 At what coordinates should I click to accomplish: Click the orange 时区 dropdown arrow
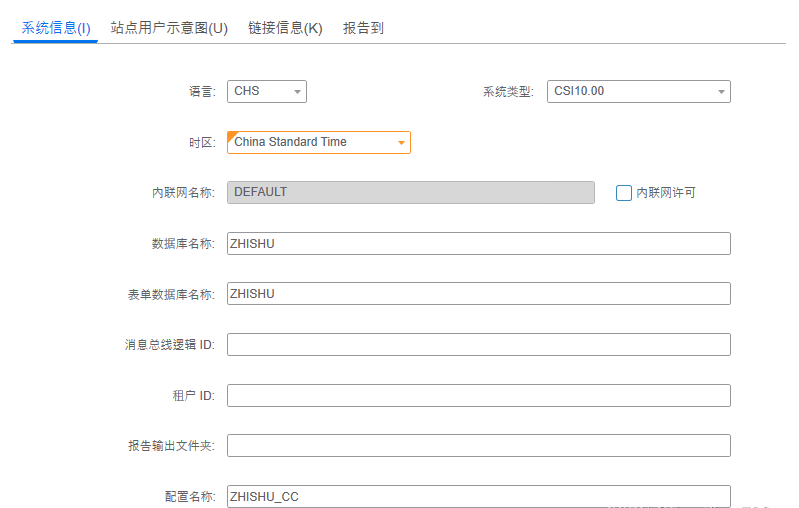click(402, 143)
